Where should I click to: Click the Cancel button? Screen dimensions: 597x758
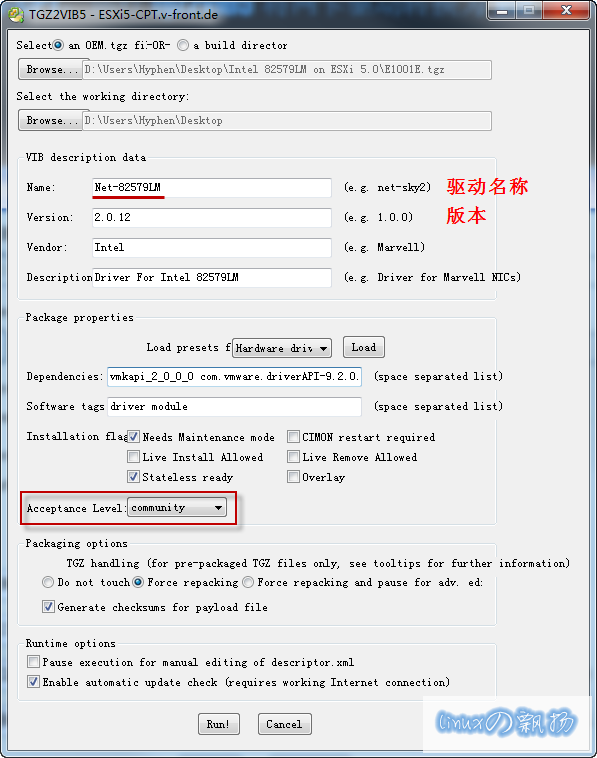[284, 724]
